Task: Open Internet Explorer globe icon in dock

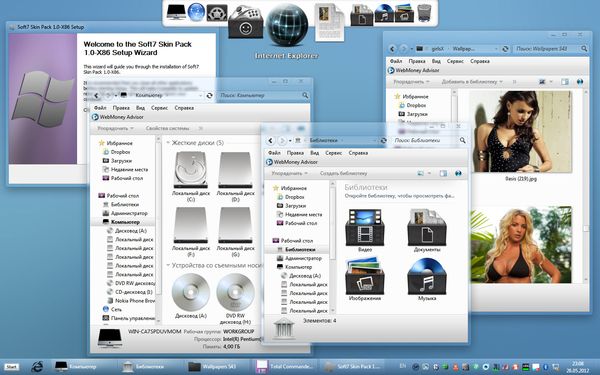Action: point(287,25)
